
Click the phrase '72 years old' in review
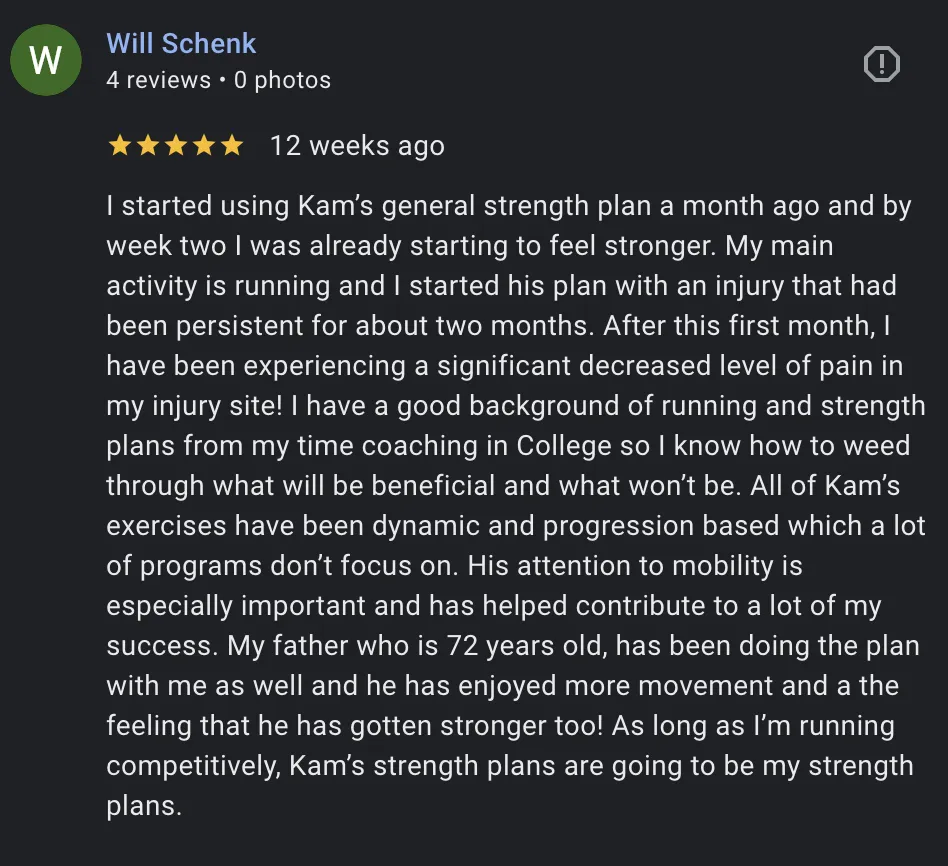tap(527, 646)
